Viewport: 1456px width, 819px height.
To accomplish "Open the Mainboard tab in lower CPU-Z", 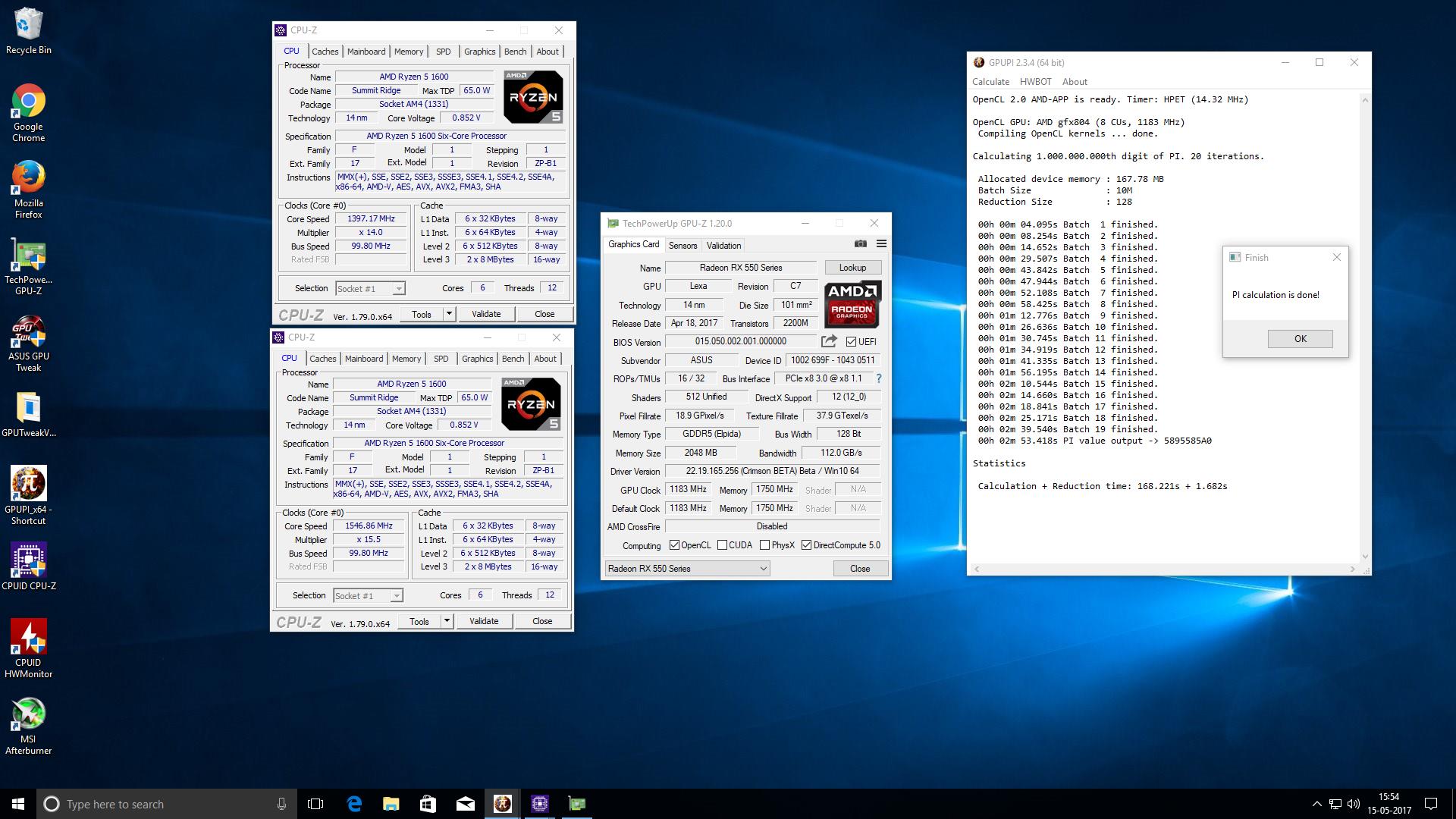I will [x=364, y=359].
